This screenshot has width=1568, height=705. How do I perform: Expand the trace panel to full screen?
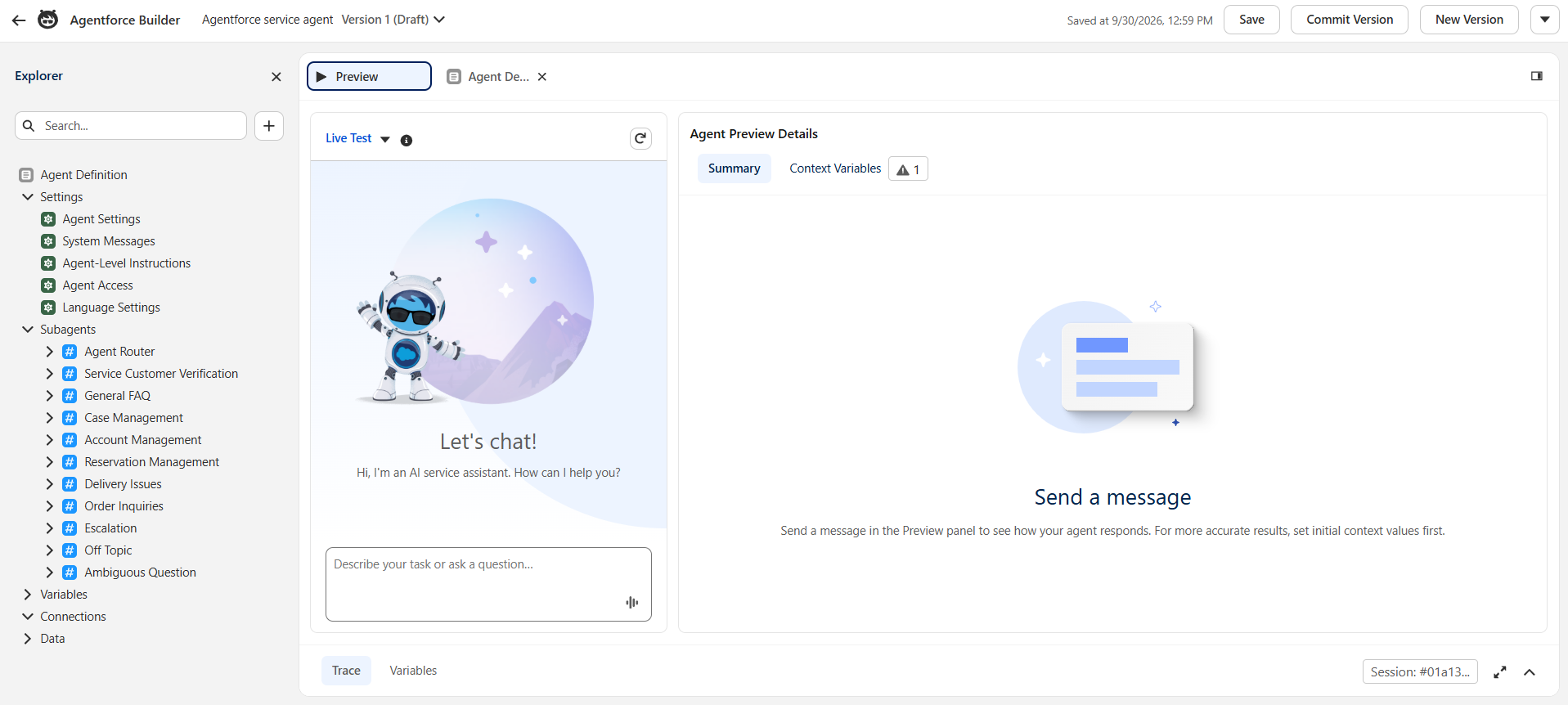(1500, 672)
